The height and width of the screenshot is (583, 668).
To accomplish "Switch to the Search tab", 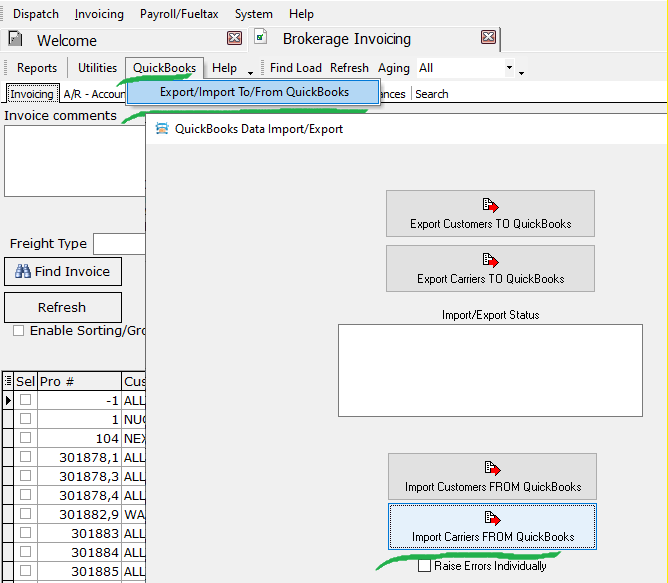I will pos(432,94).
